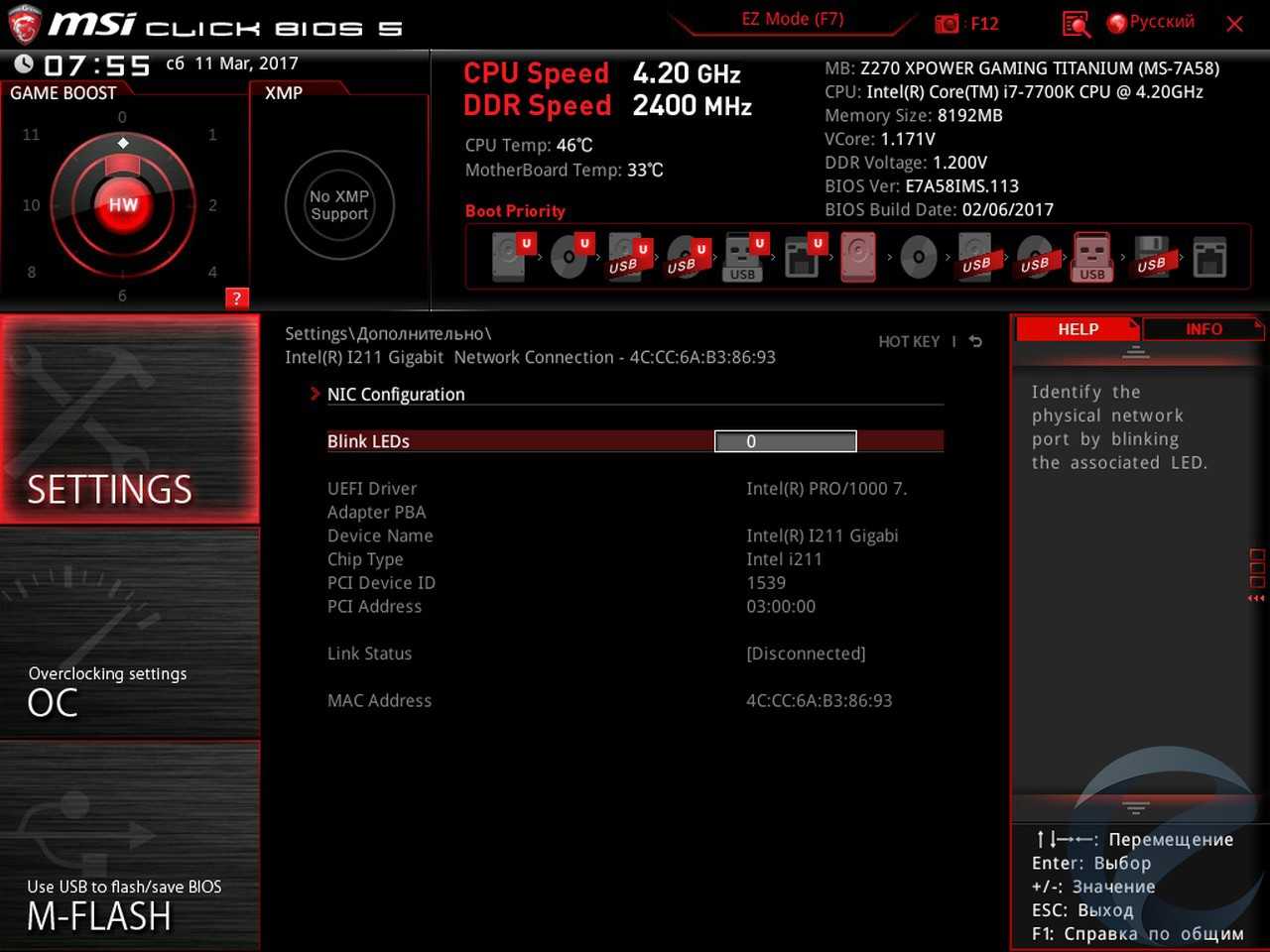Viewport: 1270px width, 952px height.
Task: Switch to EZ Mode (F7)
Action: [792, 20]
